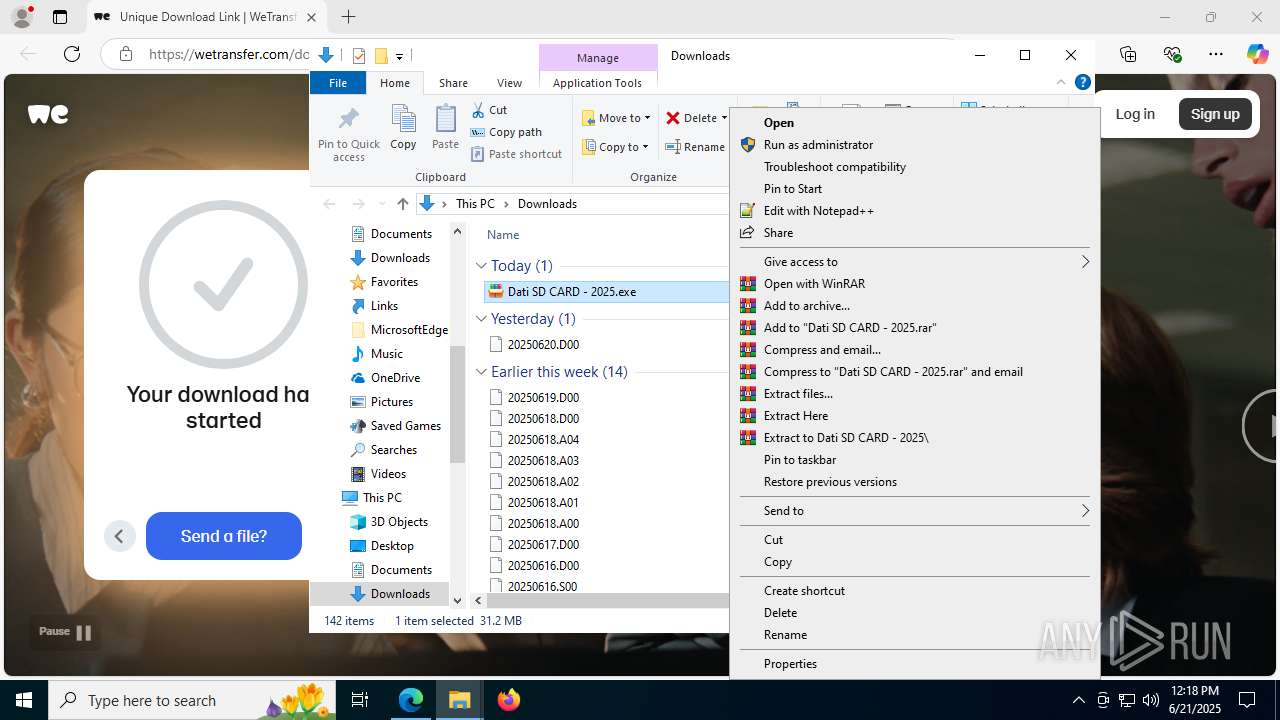The width and height of the screenshot is (1280, 720).
Task: Switch to the Share ribbon tab
Action: (x=453, y=83)
